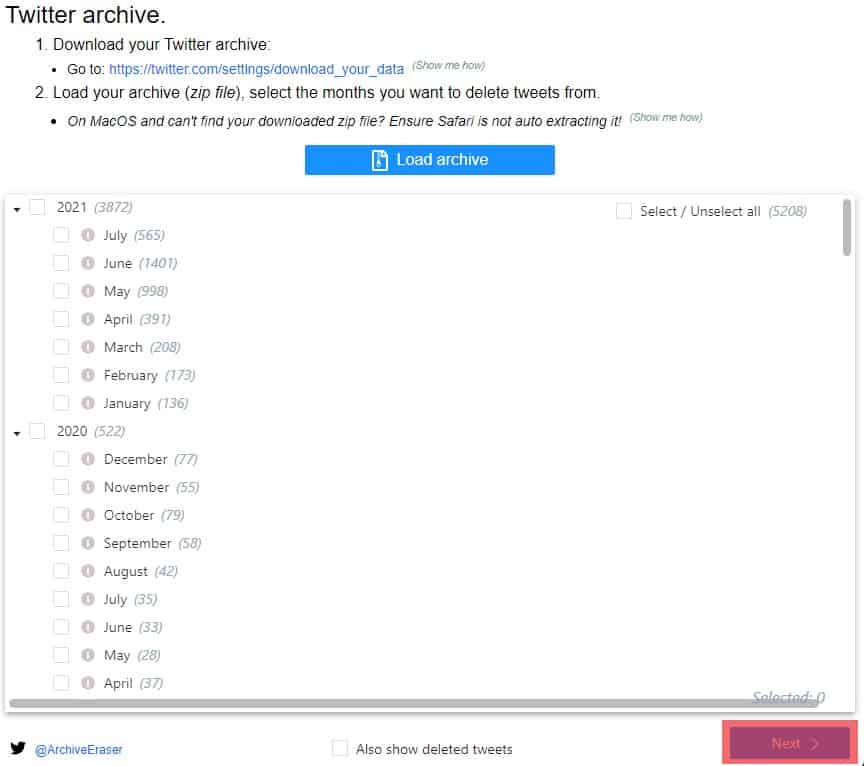This screenshot has height=766, width=864.
Task: Tick the May (28) checkbox
Action: click(61, 655)
